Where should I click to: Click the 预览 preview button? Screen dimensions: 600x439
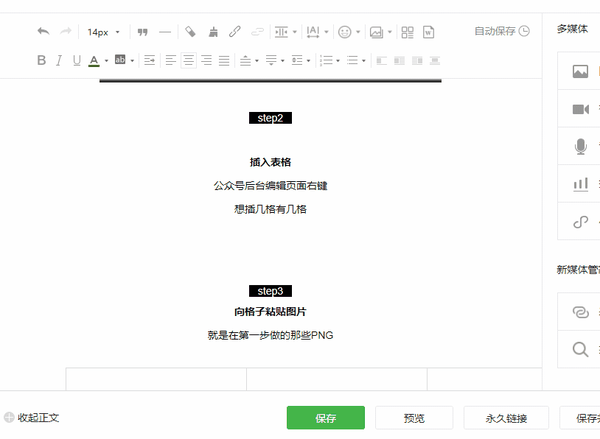point(414,418)
